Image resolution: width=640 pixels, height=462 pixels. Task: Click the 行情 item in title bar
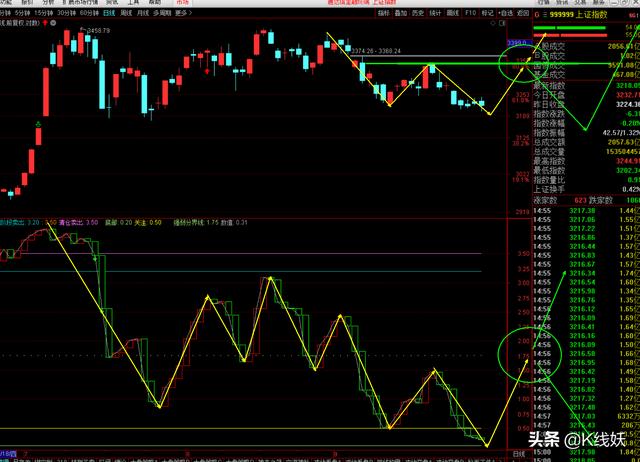pos(543,2)
